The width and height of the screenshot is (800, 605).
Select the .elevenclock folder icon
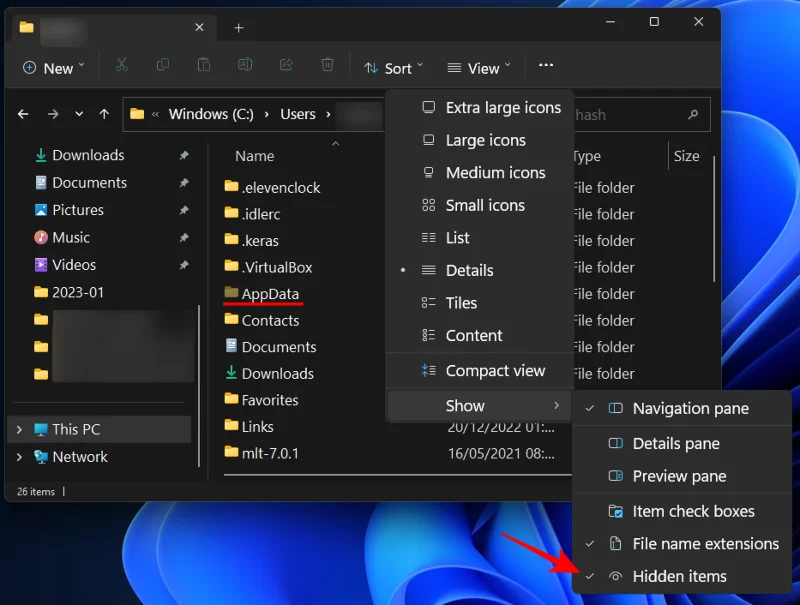pyautogui.click(x=231, y=187)
